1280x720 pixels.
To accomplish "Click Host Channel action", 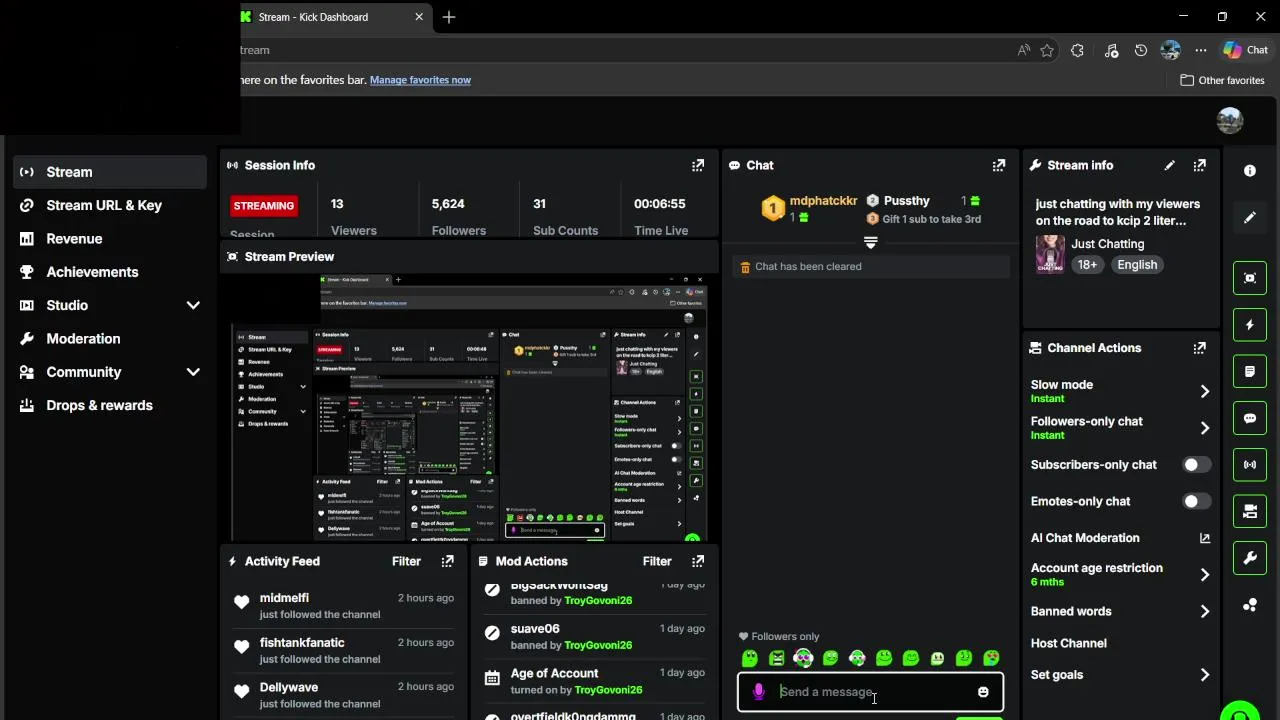I will 1068,643.
